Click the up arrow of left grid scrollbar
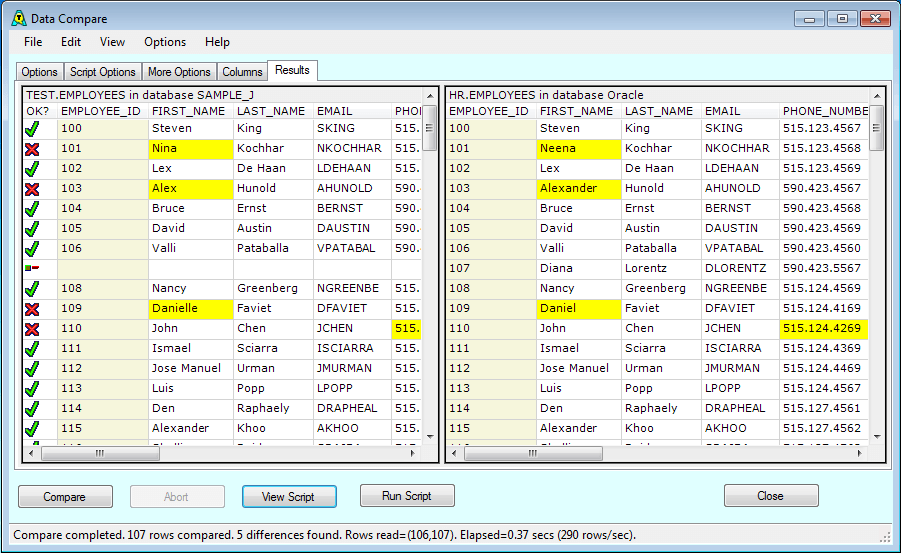 [430, 95]
